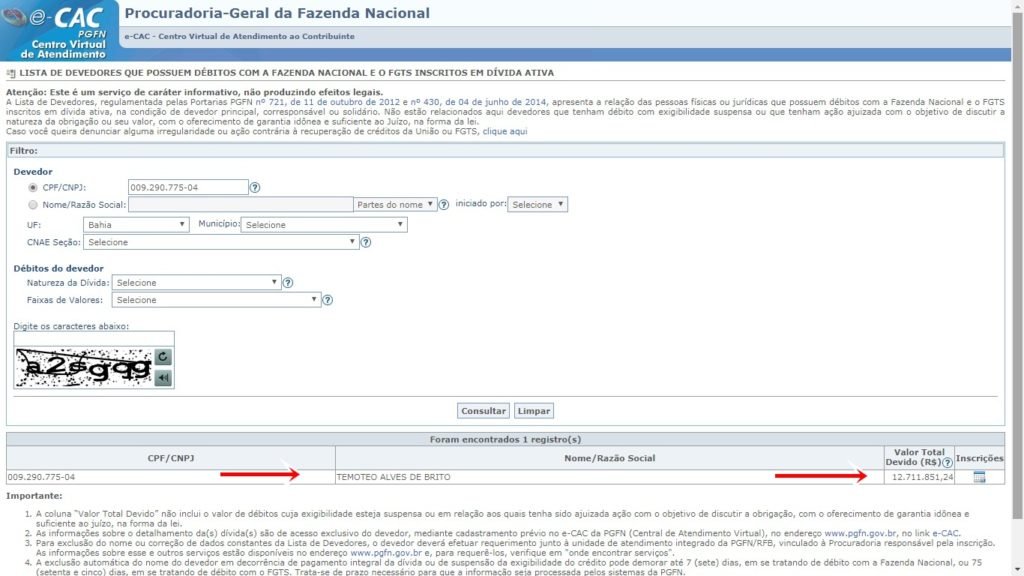Open the UF dropdown showing Bahia
The image size is (1024, 576).
coord(136,225)
